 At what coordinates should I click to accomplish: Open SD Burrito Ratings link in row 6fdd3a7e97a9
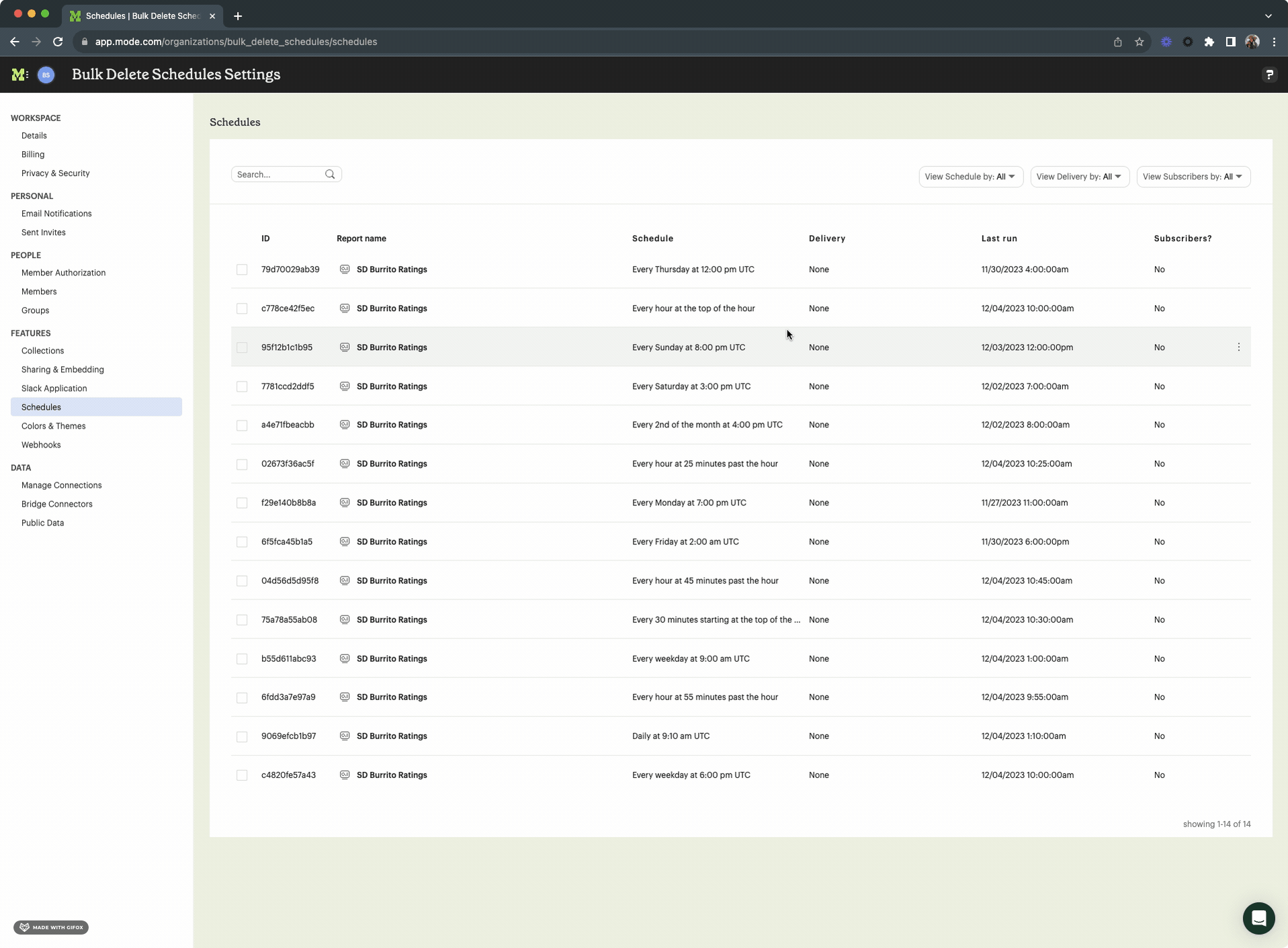click(392, 697)
